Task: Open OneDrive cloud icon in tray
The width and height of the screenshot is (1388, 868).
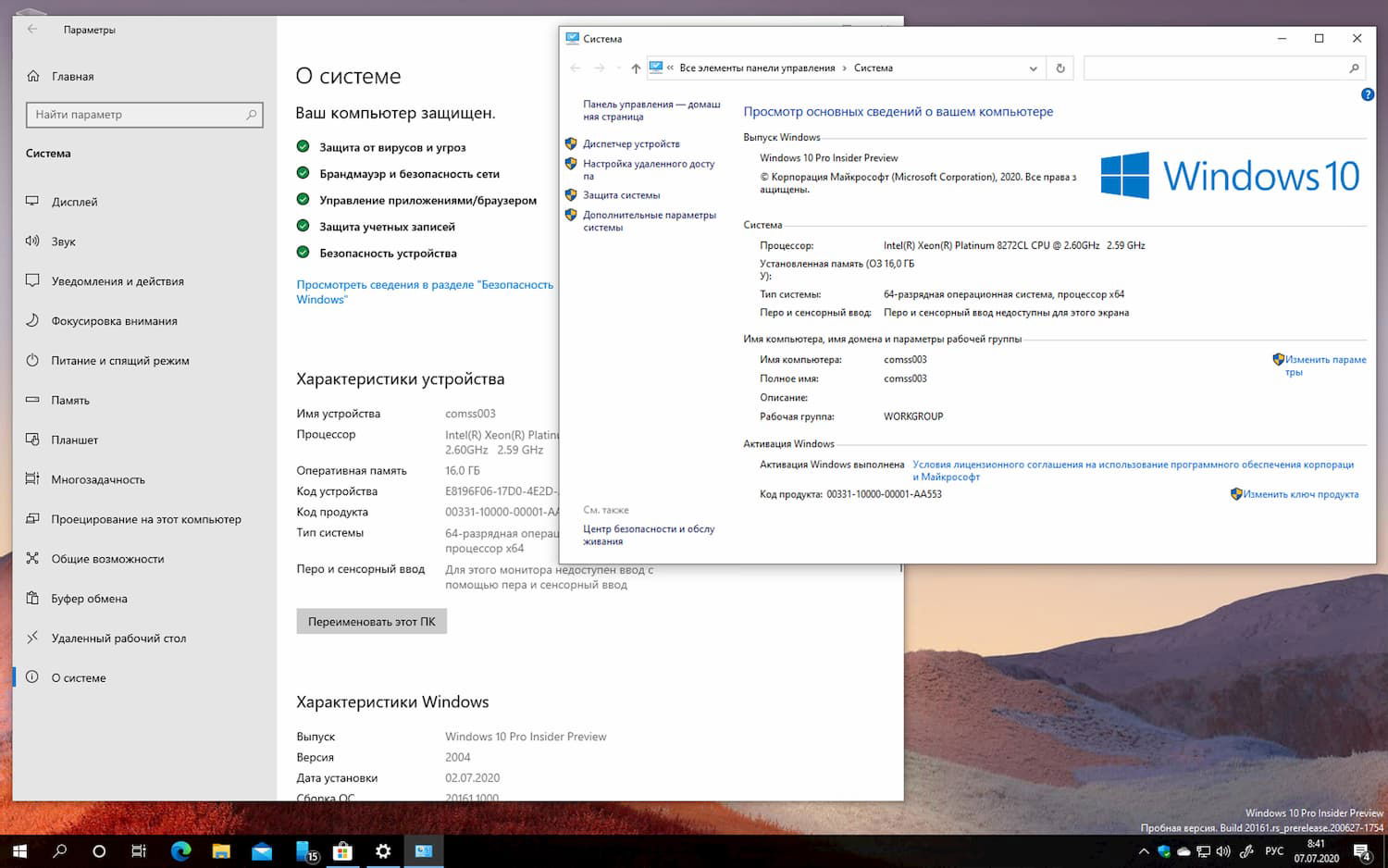Action: coord(1184,851)
